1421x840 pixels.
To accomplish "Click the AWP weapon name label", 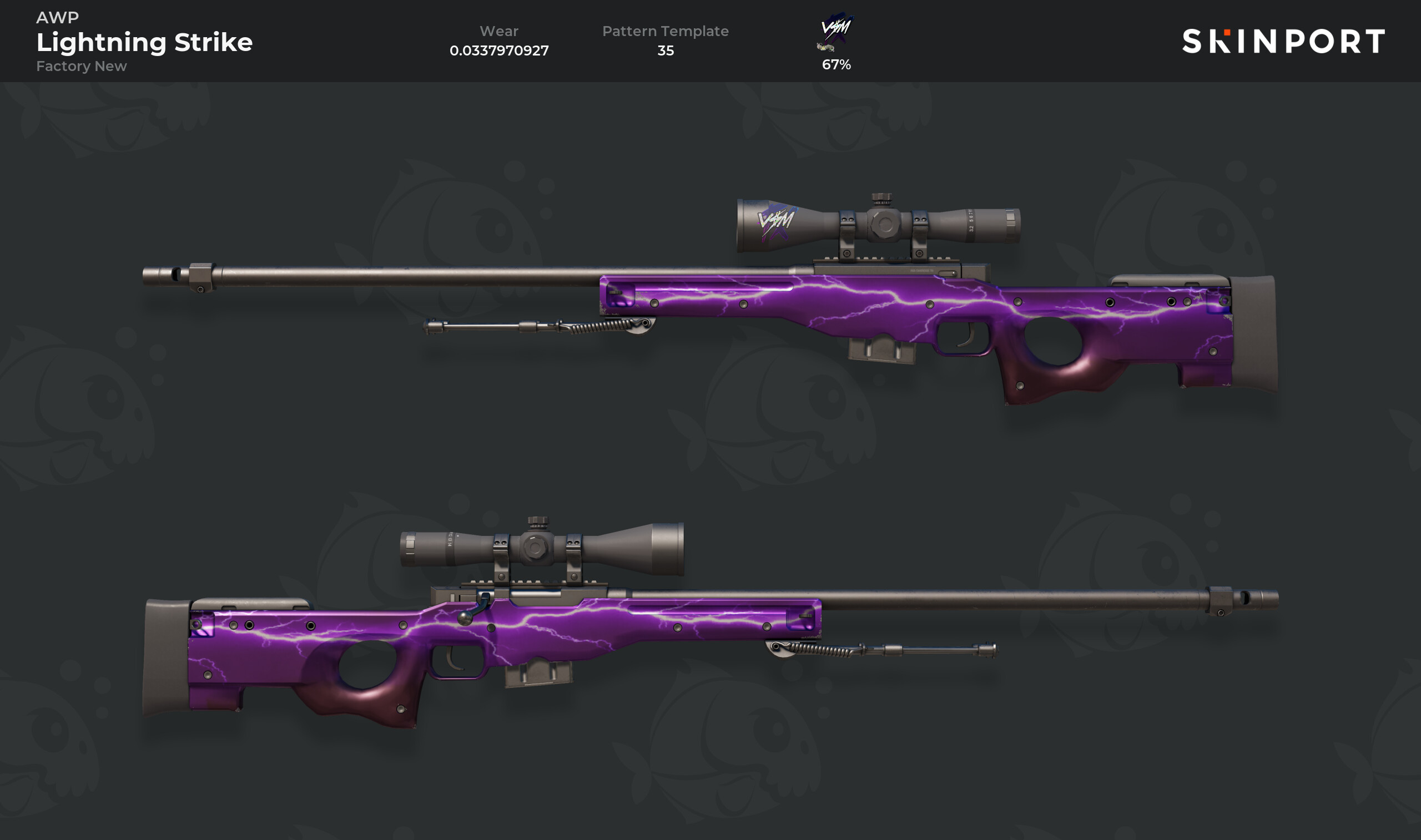I will click(x=57, y=17).
